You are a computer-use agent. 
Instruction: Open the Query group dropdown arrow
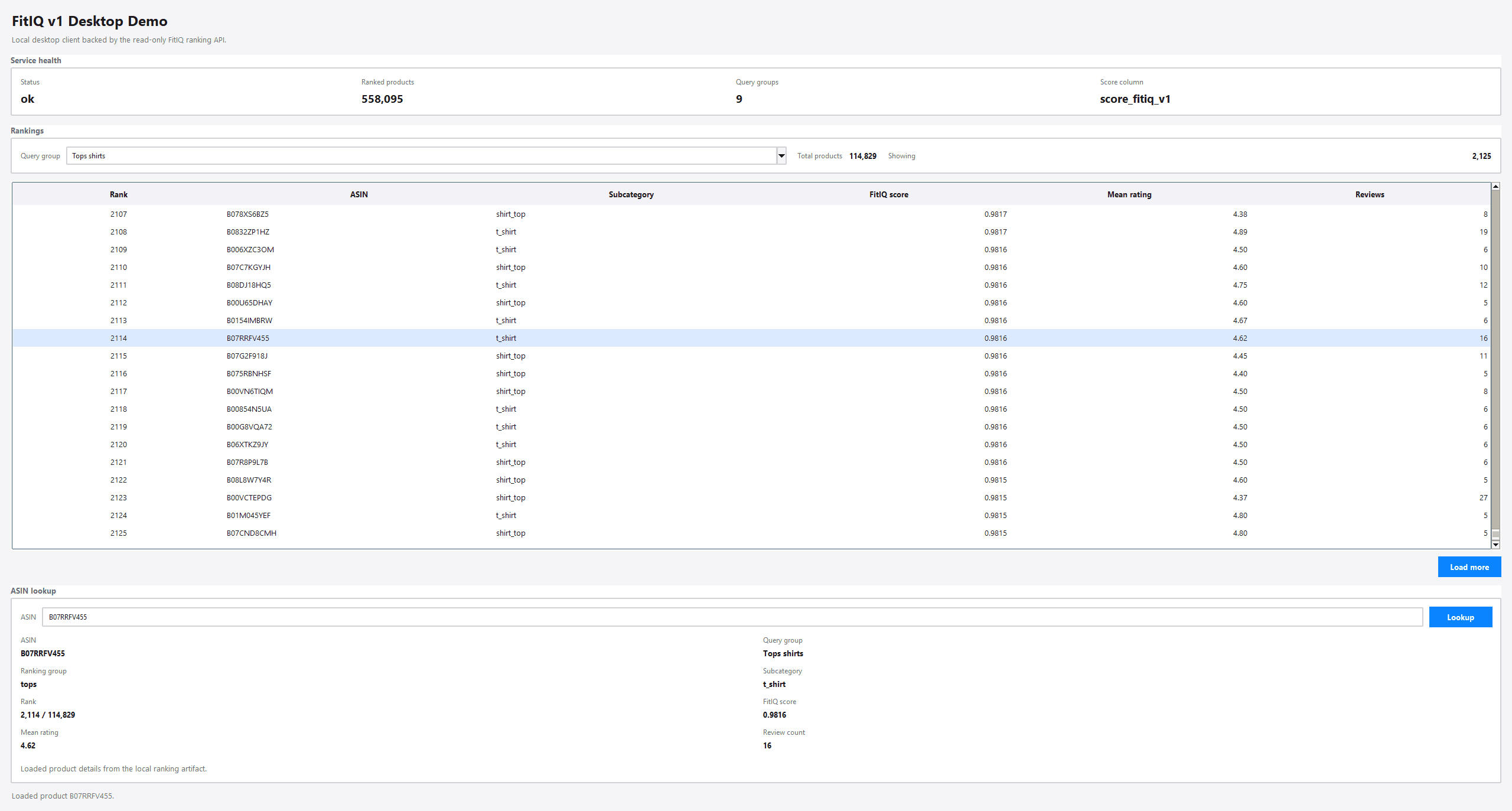click(x=781, y=156)
